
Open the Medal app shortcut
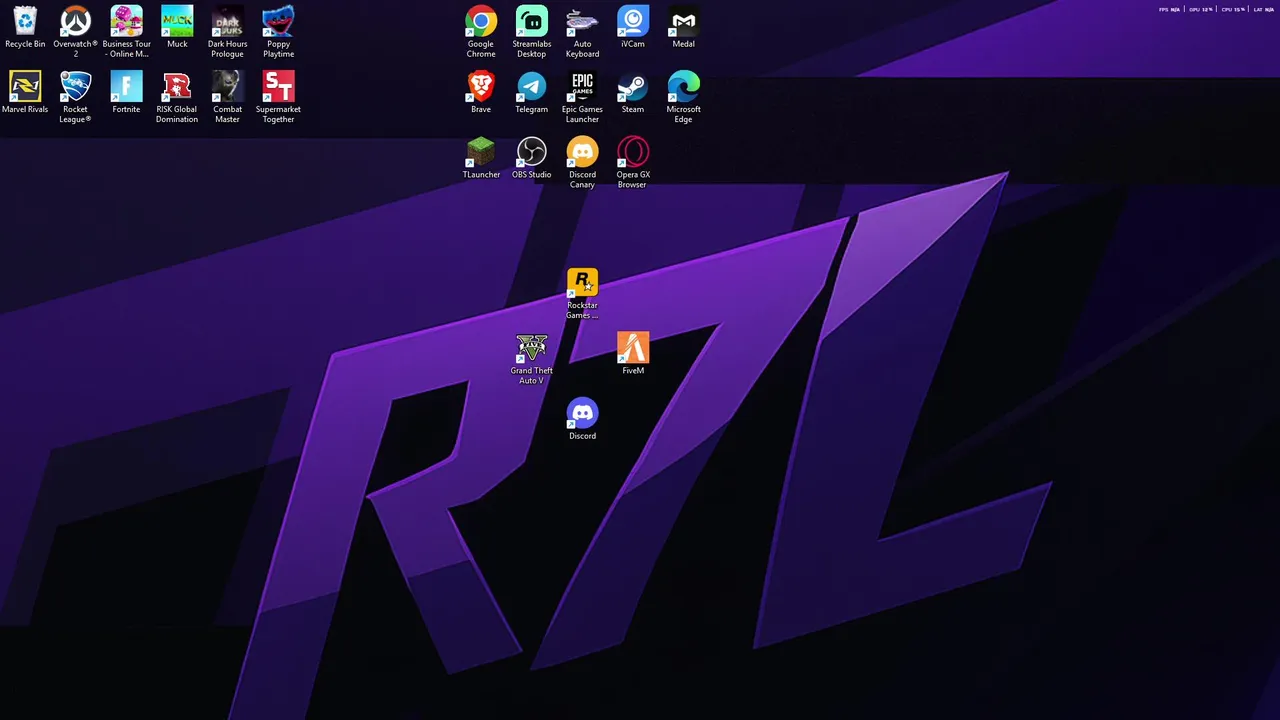pyautogui.click(x=684, y=27)
